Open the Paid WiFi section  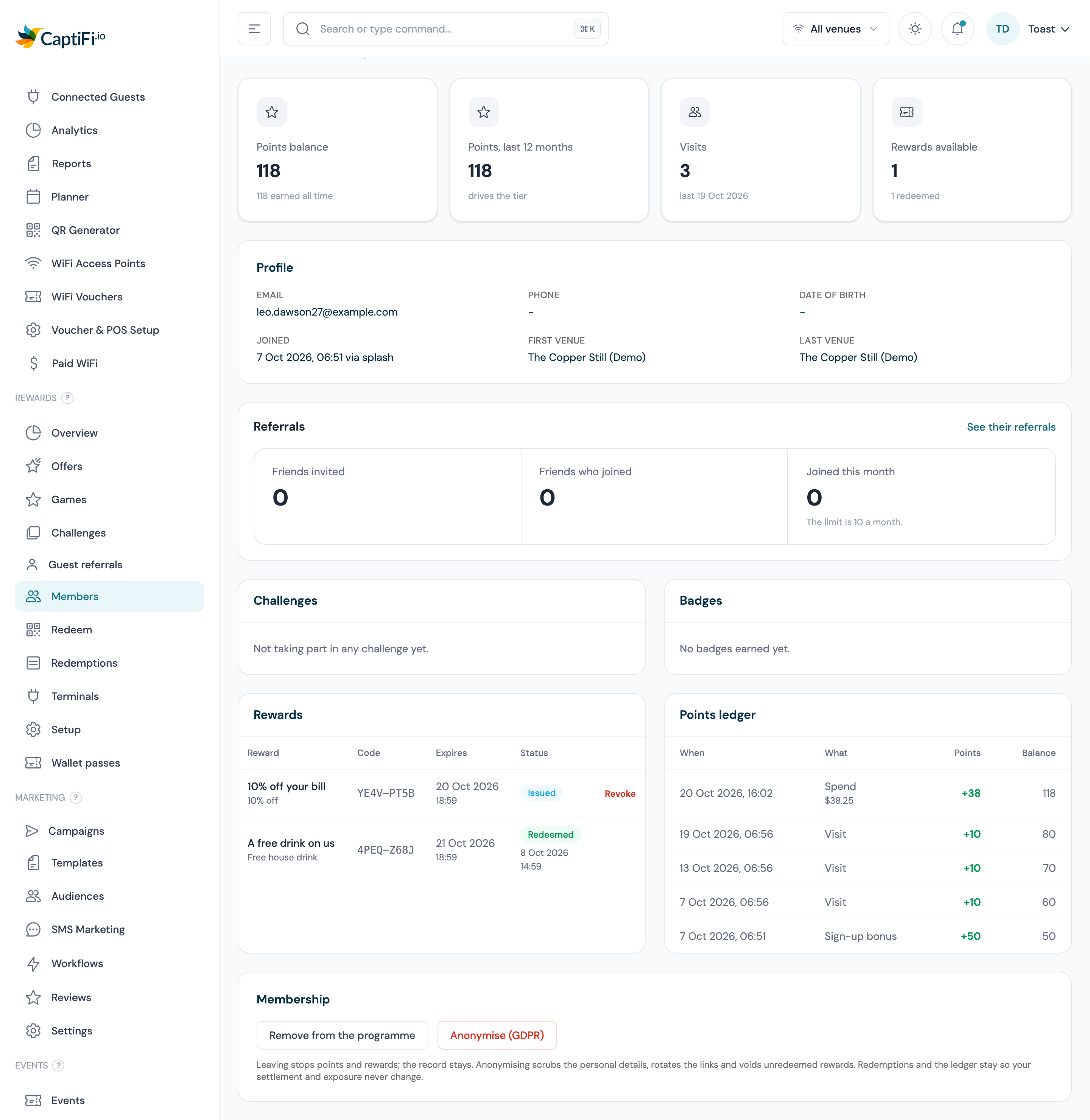(109, 363)
